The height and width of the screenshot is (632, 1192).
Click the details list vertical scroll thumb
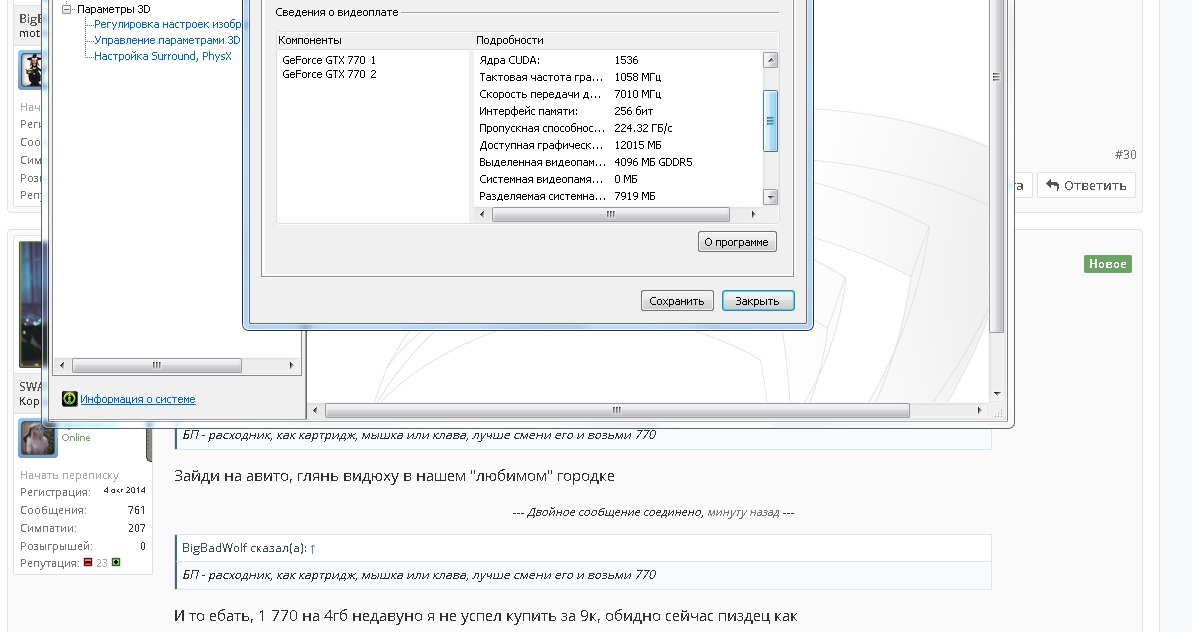(770, 121)
